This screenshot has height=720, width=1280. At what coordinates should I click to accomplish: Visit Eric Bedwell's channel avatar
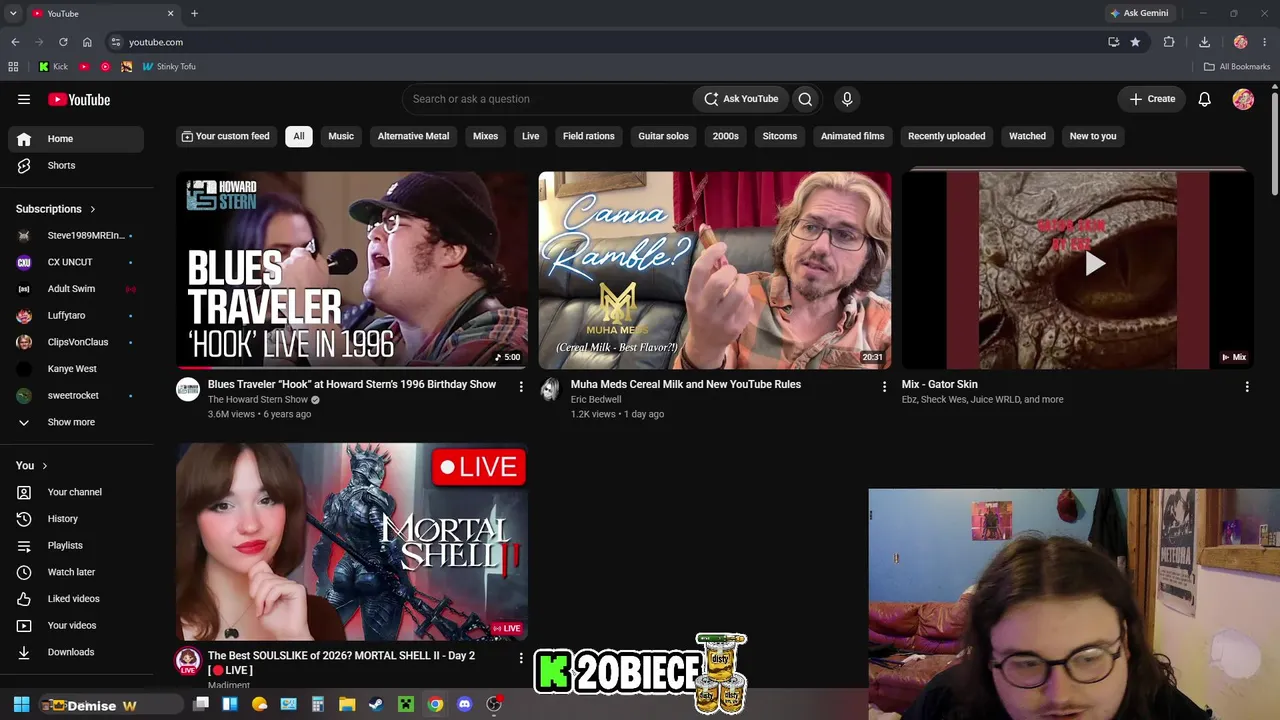(x=550, y=389)
